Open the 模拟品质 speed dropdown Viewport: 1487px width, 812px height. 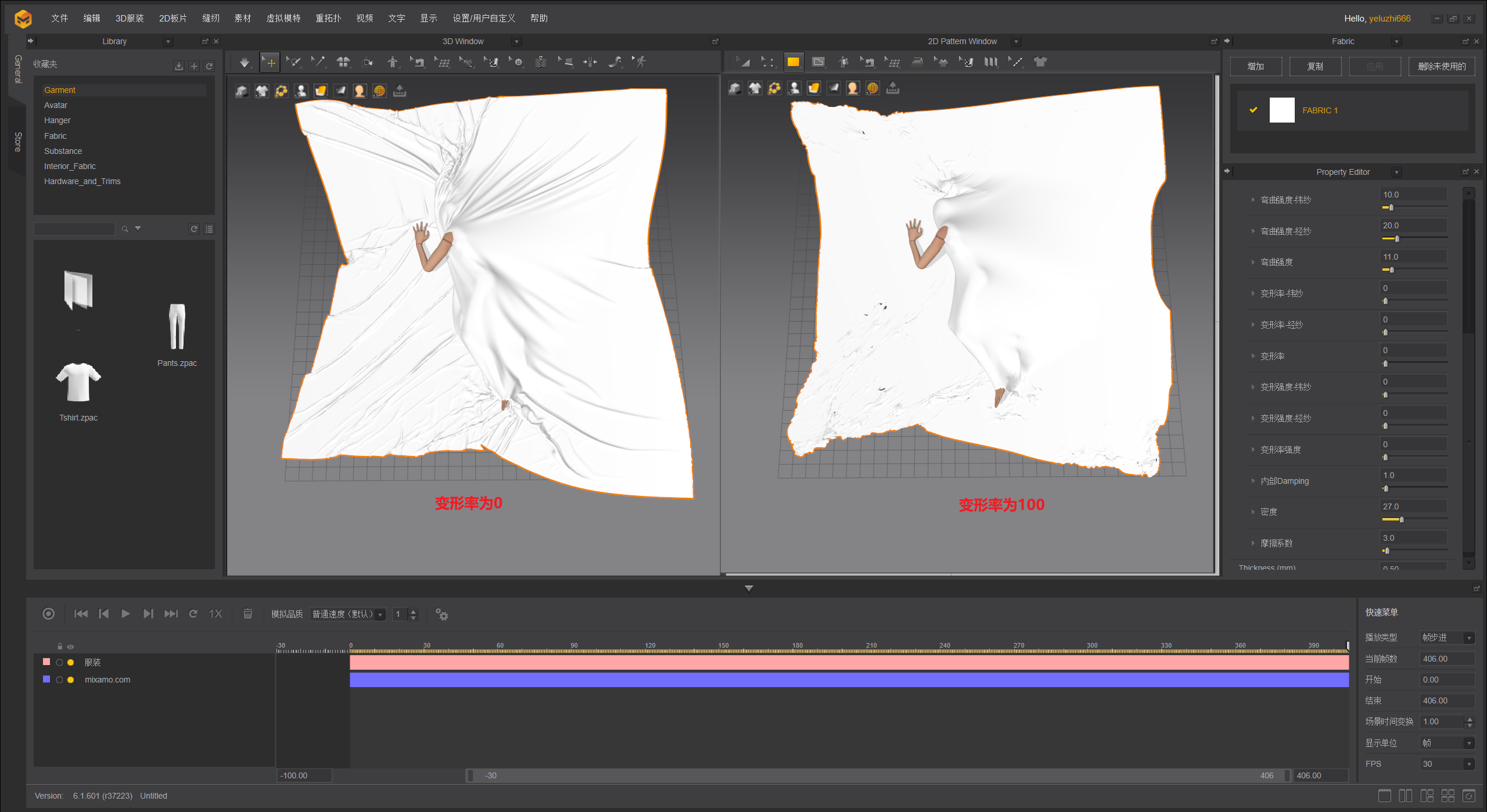tap(347, 614)
